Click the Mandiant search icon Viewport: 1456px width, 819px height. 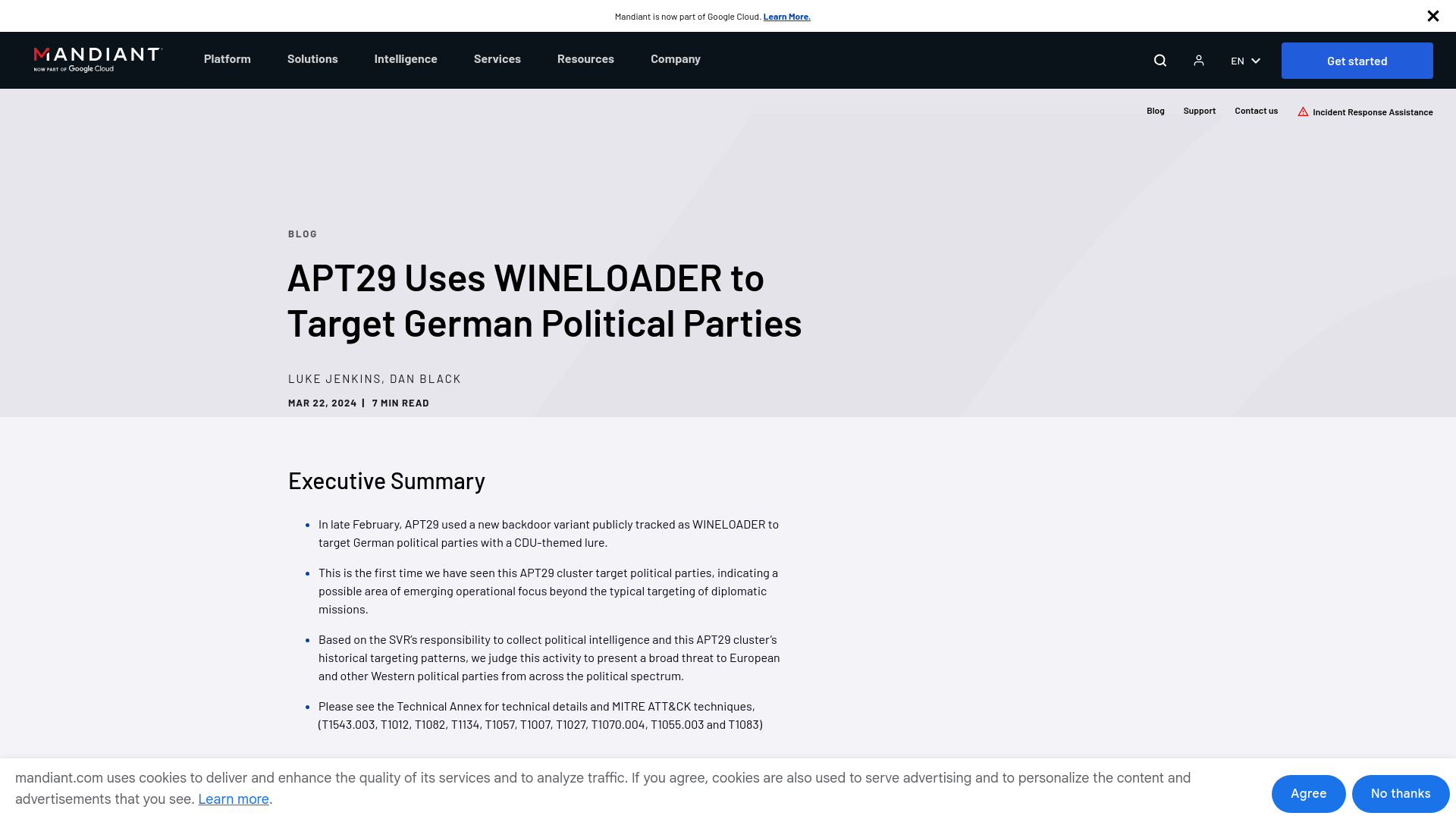[x=1160, y=60]
